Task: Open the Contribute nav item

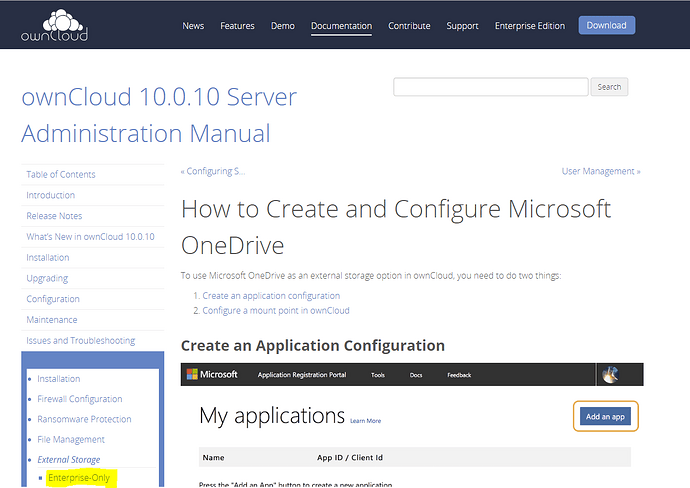Action: 409,26
